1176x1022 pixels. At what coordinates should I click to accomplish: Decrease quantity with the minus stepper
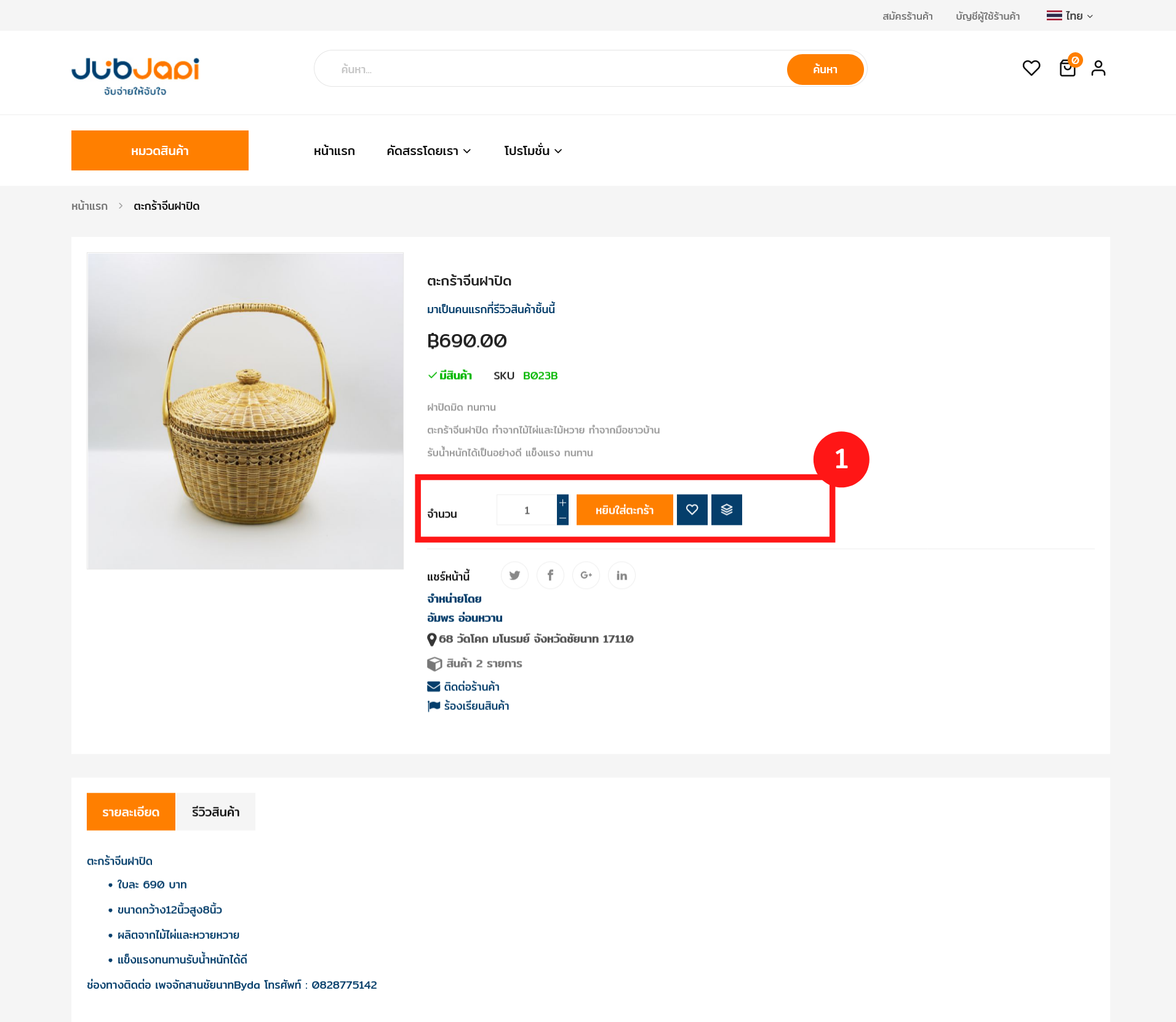[x=562, y=517]
